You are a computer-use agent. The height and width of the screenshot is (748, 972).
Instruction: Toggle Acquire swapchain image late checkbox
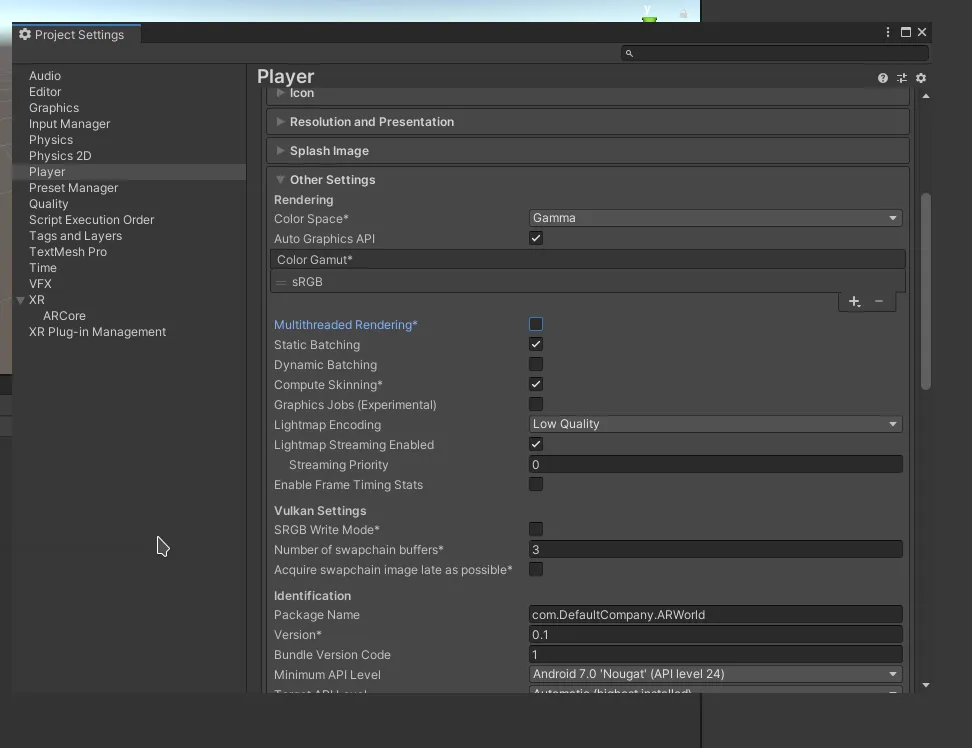[x=536, y=569]
